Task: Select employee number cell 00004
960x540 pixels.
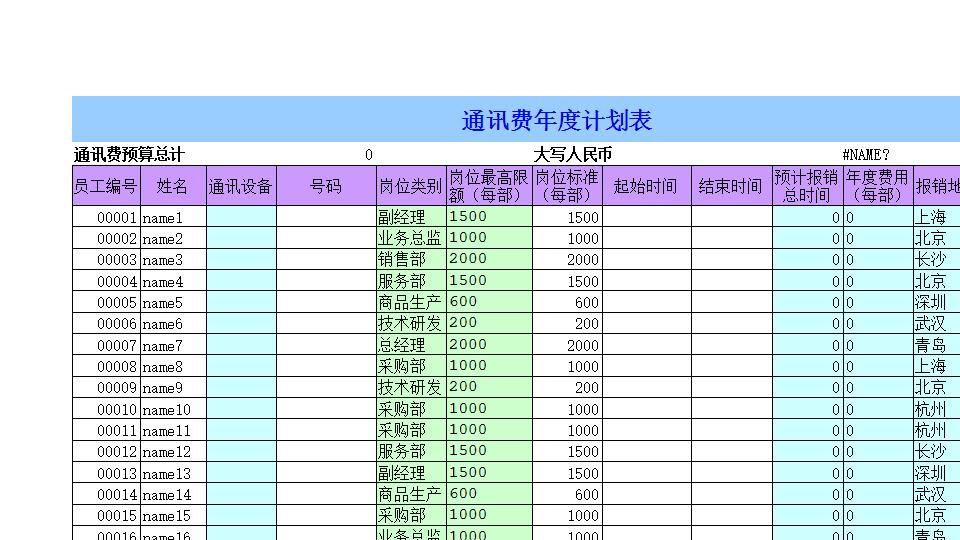Action: (x=107, y=281)
